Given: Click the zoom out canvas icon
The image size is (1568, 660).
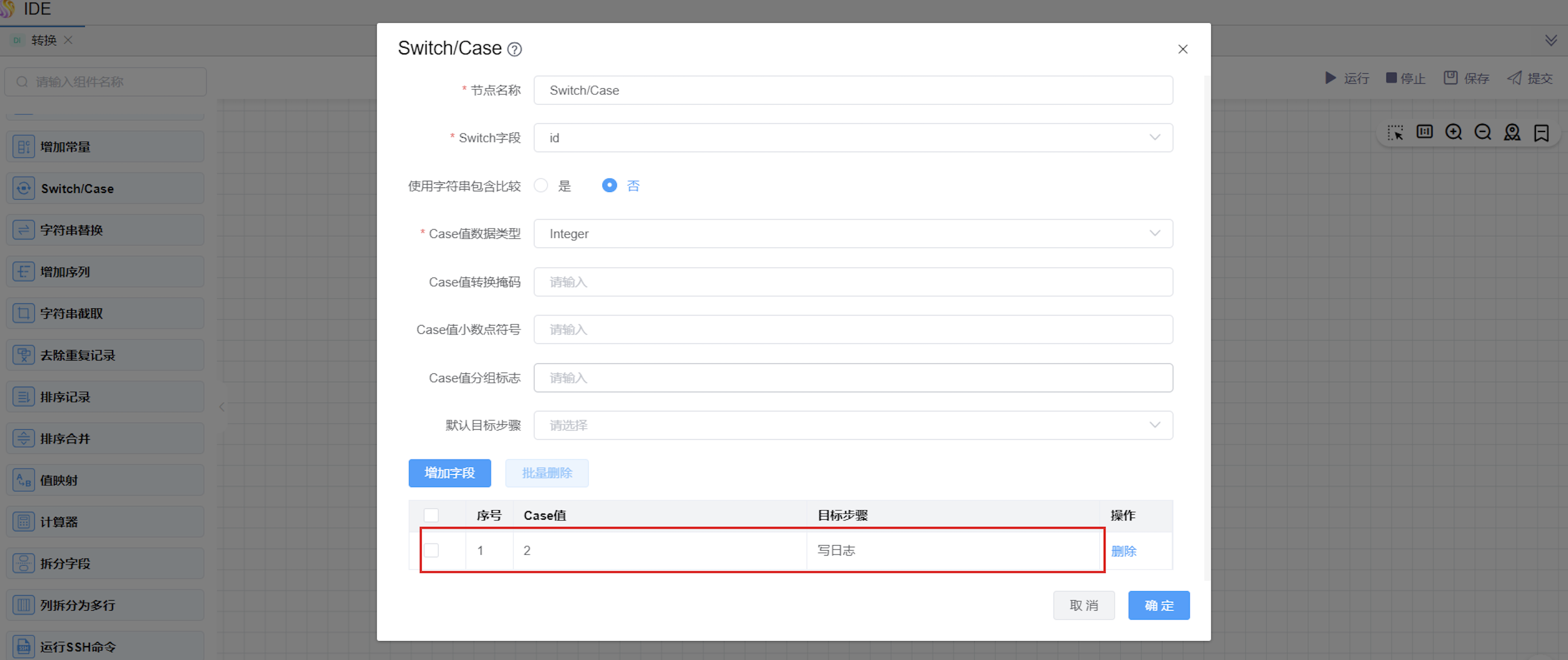Looking at the screenshot, I should pos(1483,132).
